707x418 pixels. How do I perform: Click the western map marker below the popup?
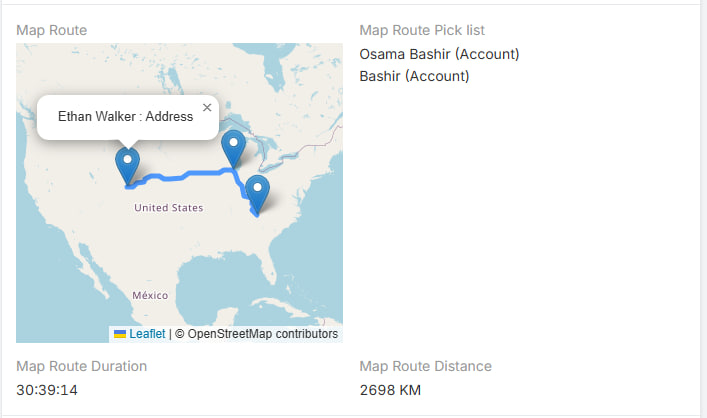127,164
